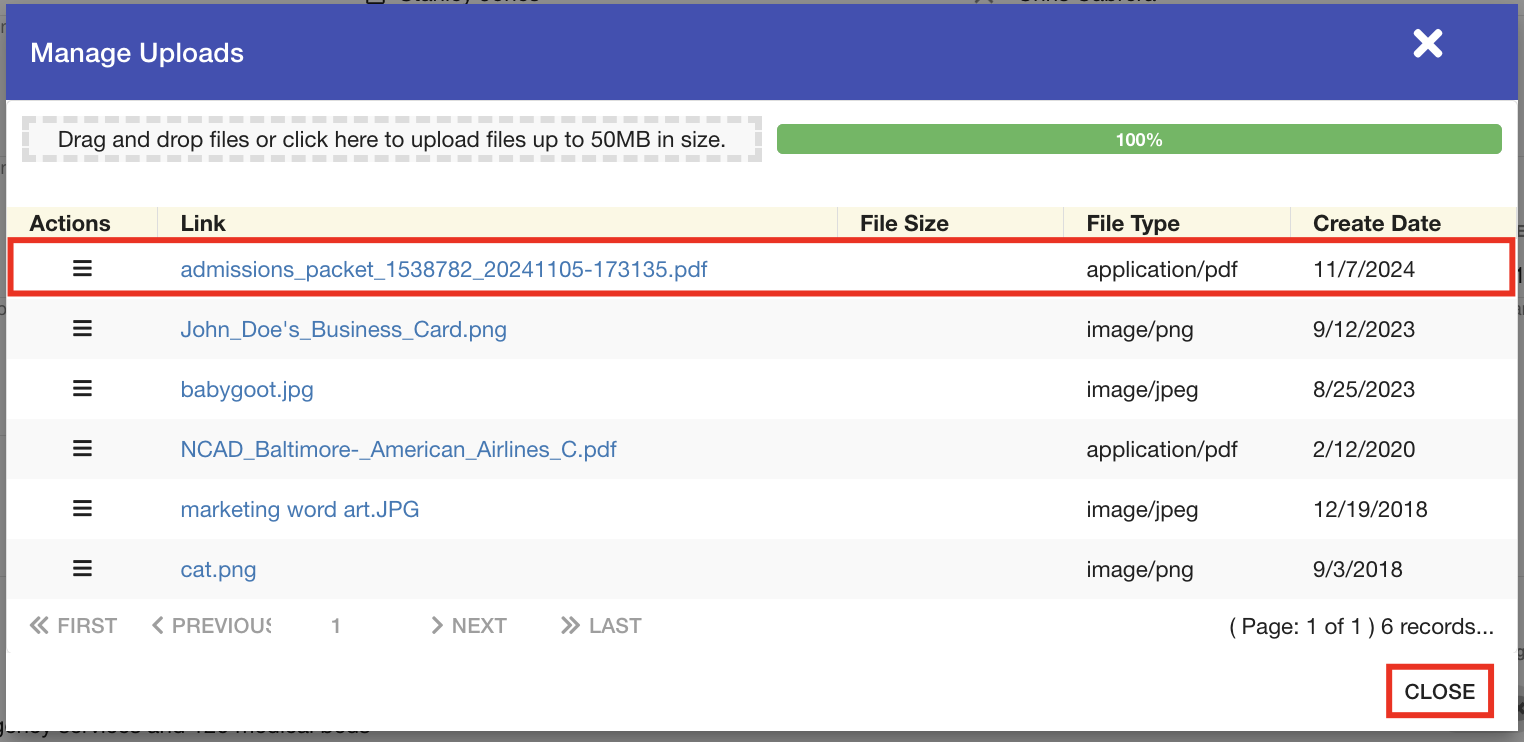Viewport: 1524px width, 742px height.
Task: Open the marketing word art.JPG link
Action: tap(299, 509)
